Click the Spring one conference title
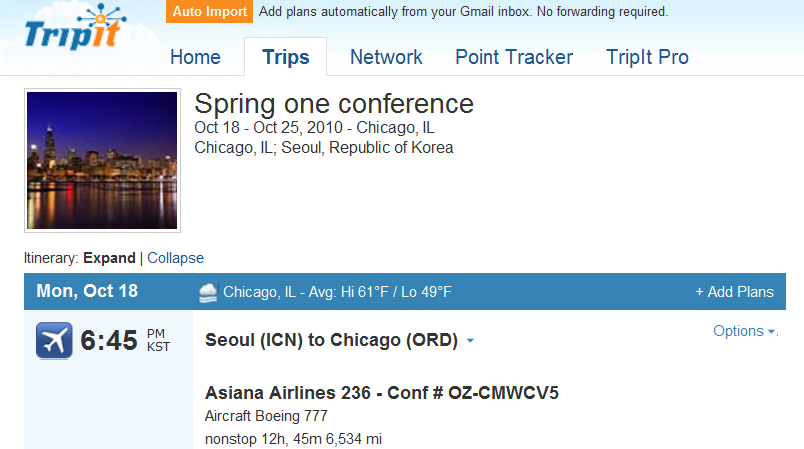Image resolution: width=804 pixels, height=449 pixels. point(334,104)
